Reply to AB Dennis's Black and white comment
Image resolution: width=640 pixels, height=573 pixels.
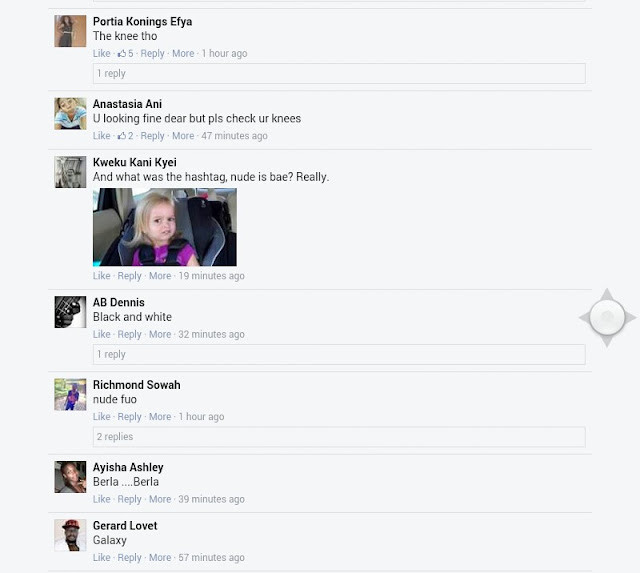(129, 334)
